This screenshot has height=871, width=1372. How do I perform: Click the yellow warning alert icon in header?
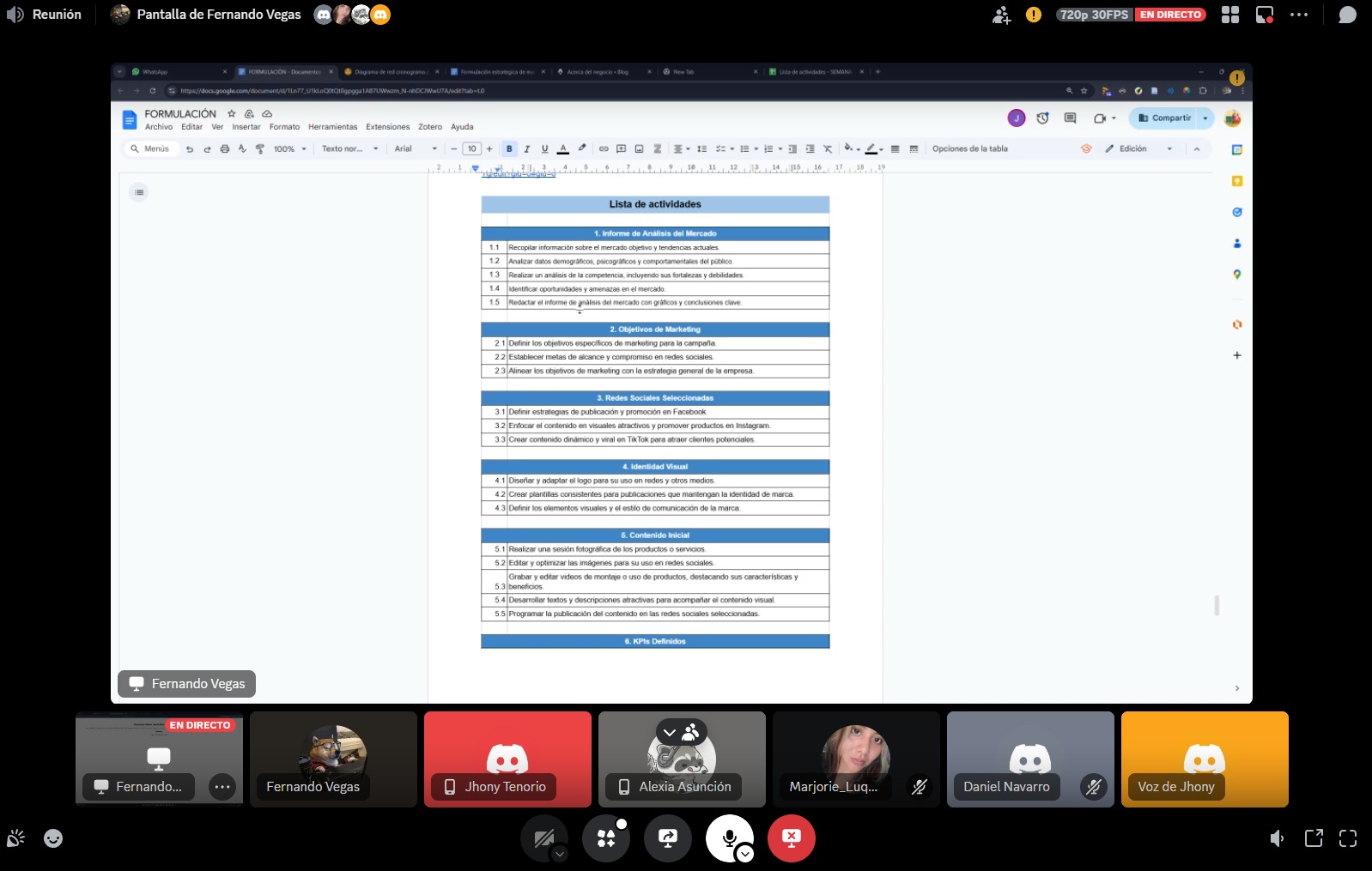point(1034,15)
